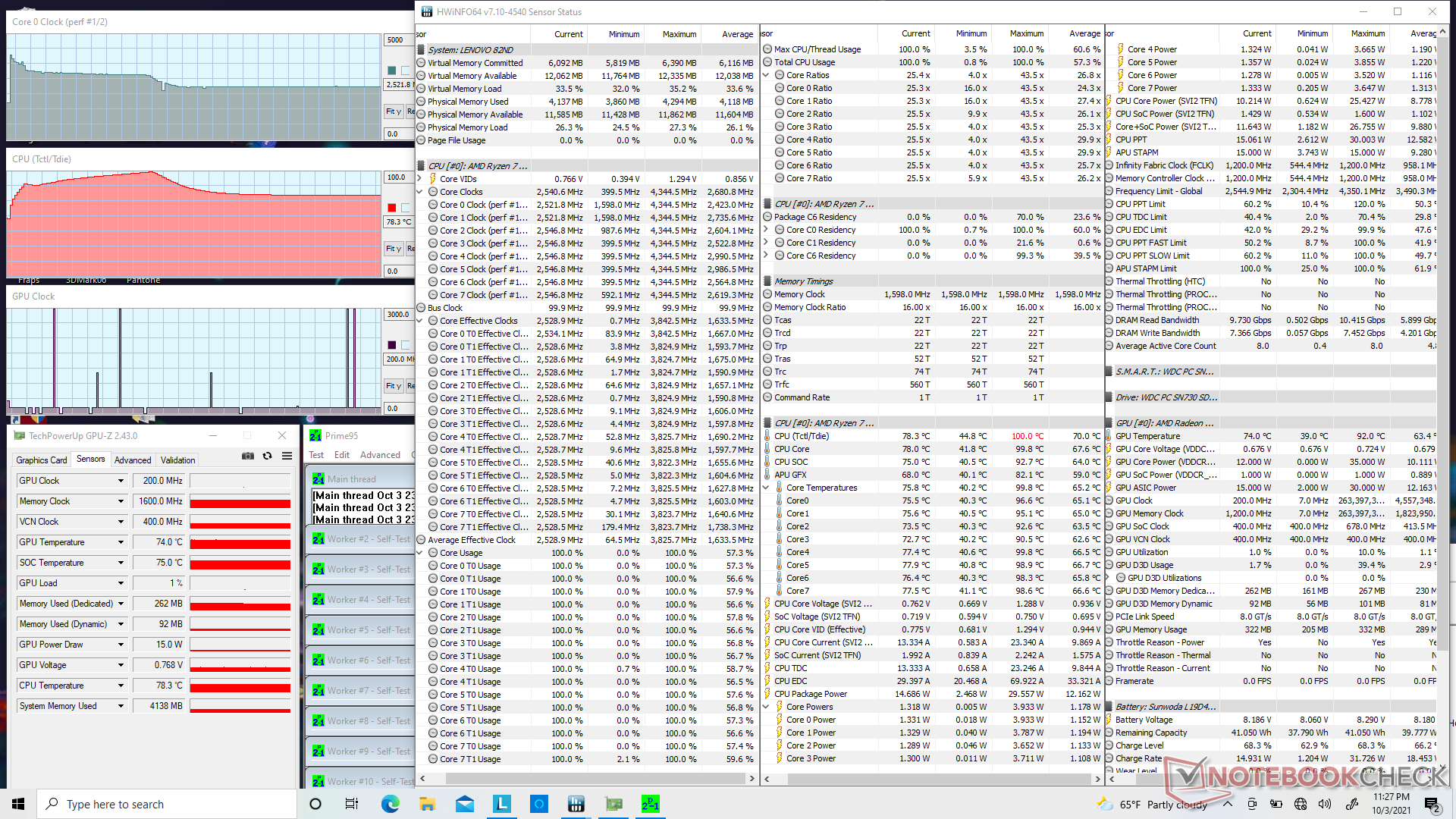Switch to the Graphics Card tab
The width and height of the screenshot is (1456, 819).
coord(42,460)
